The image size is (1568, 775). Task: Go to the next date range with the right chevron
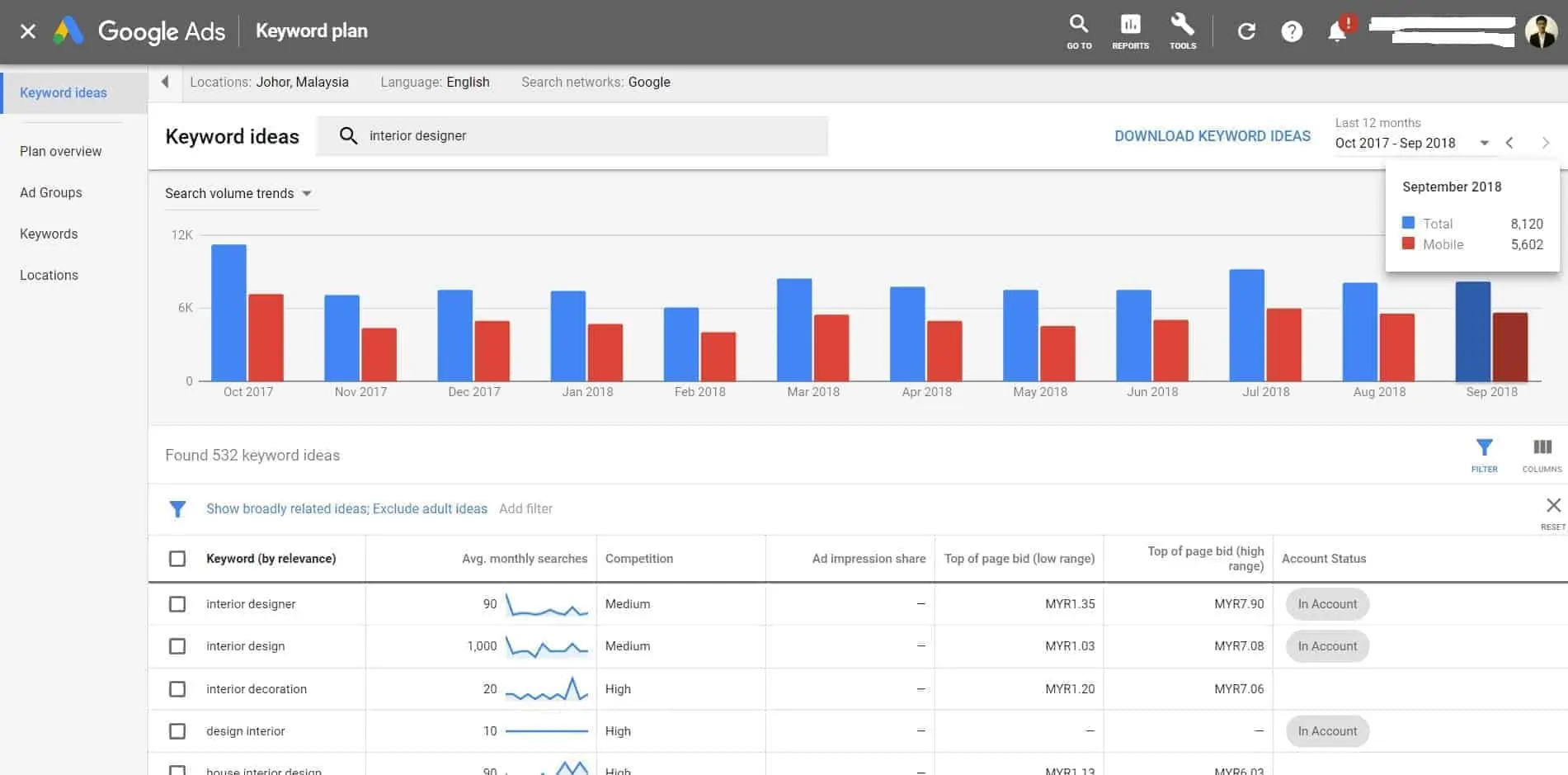[x=1546, y=143]
